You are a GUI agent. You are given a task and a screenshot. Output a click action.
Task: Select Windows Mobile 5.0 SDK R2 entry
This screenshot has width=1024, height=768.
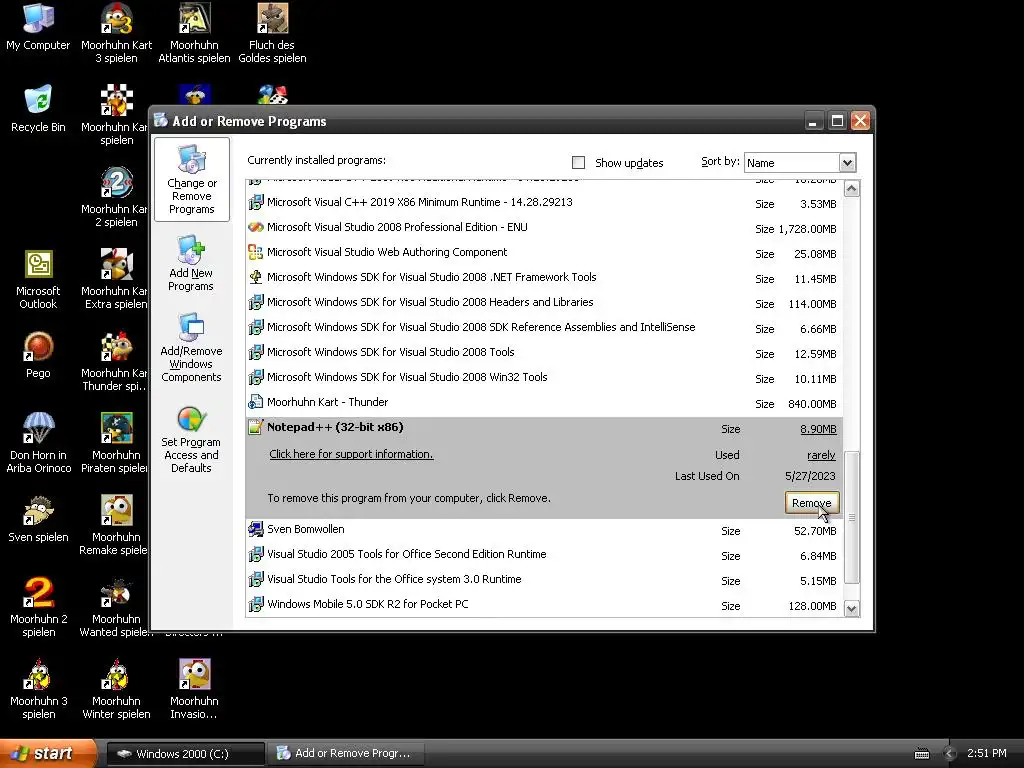click(545, 605)
